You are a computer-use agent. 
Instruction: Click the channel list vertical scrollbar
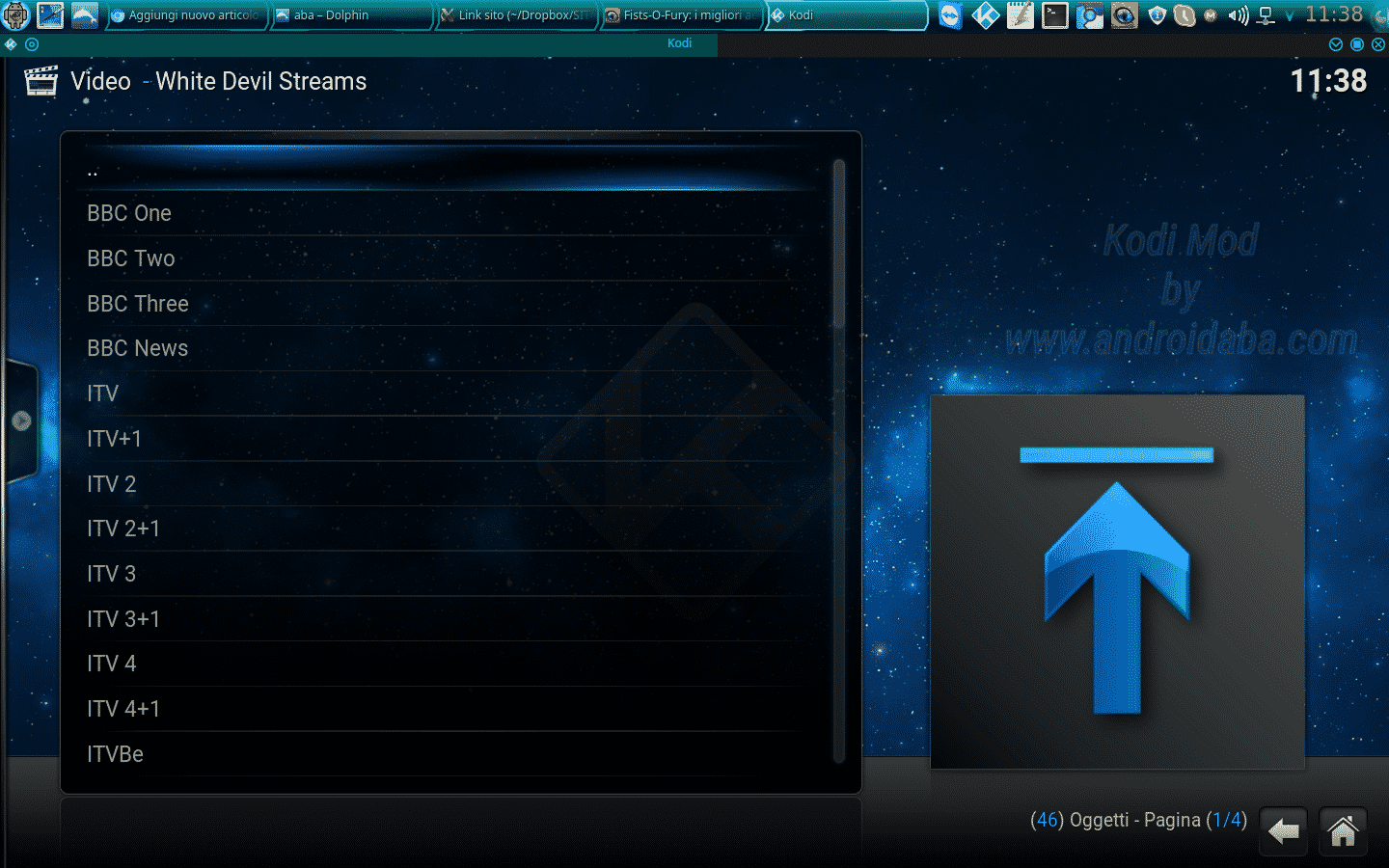(x=839, y=461)
